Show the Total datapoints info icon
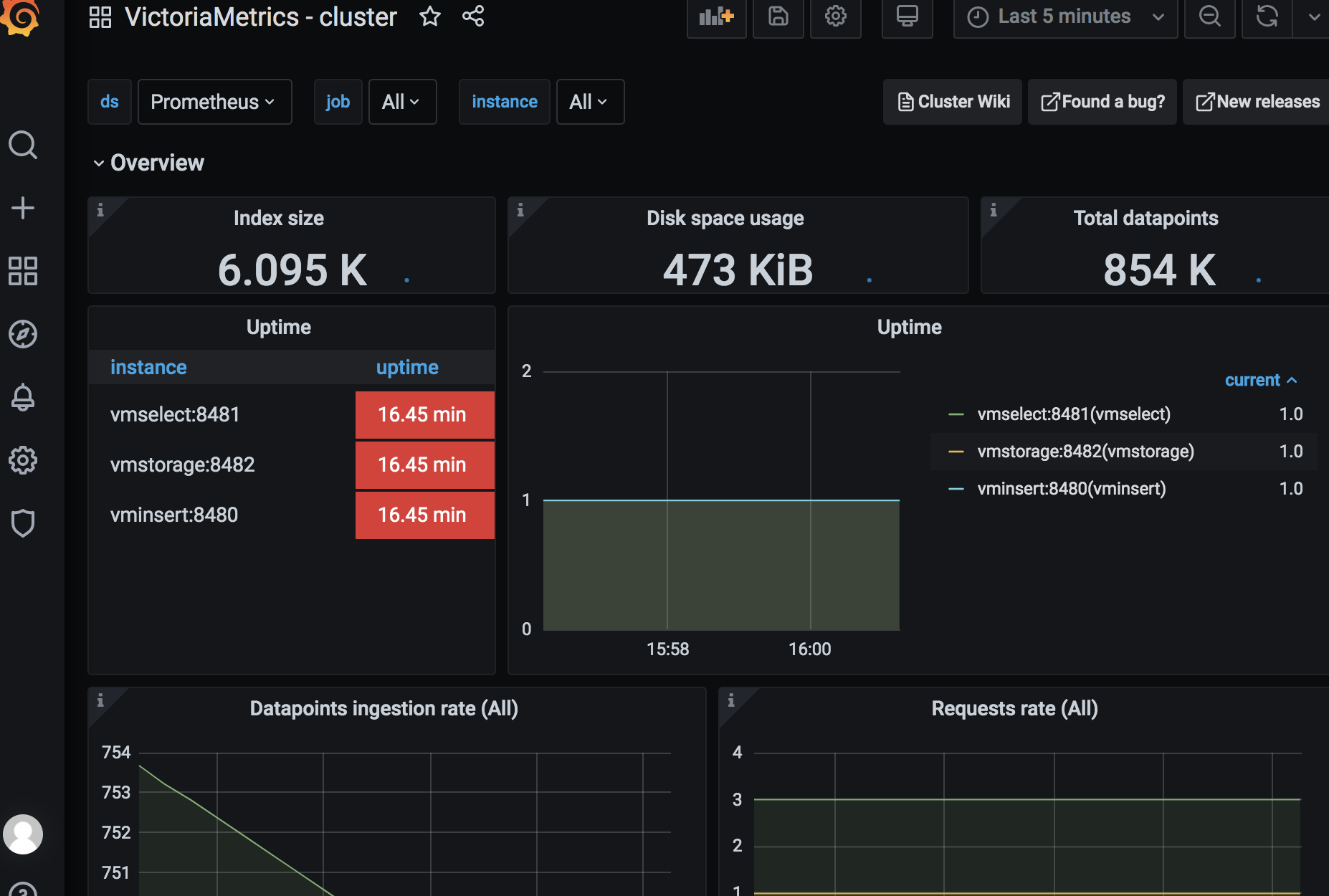Screen dimensions: 1329x896 pyautogui.click(x=994, y=210)
